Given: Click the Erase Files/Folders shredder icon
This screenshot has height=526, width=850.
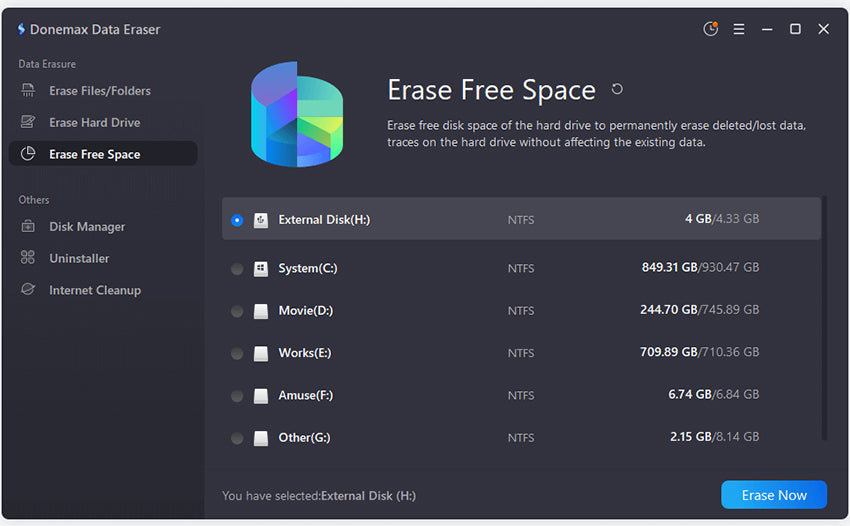Looking at the screenshot, I should click(28, 90).
